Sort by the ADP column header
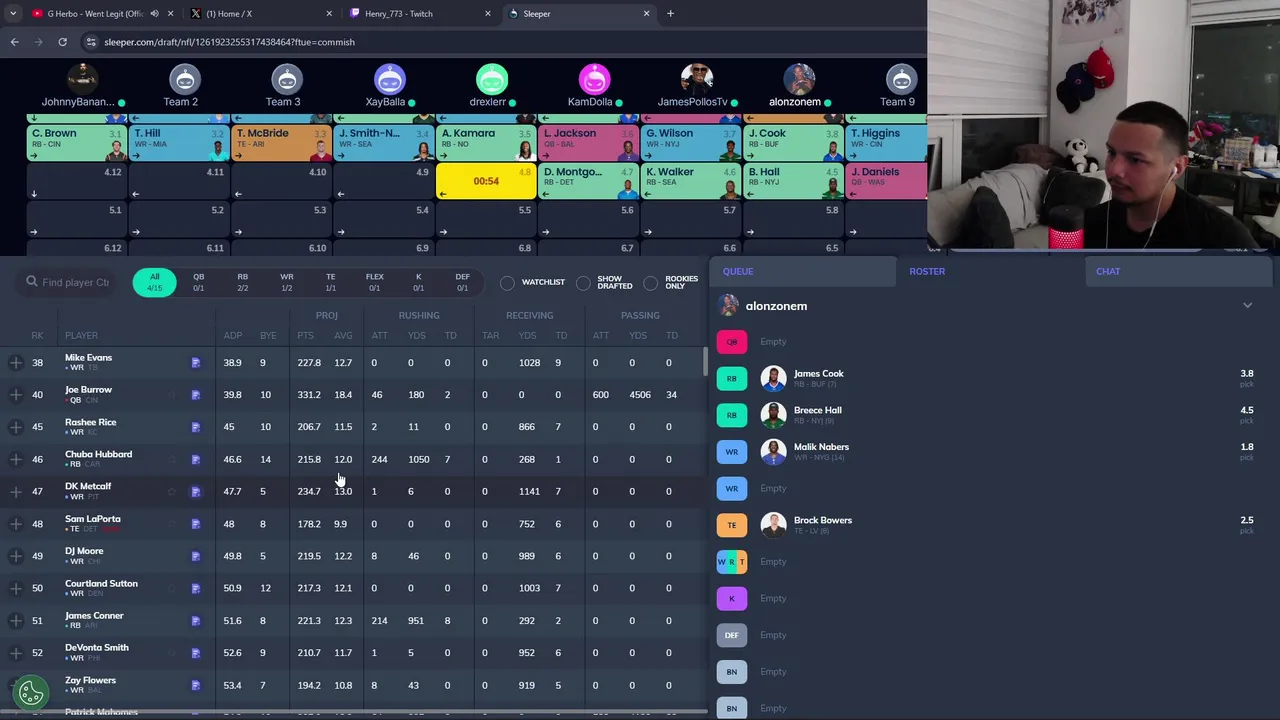1280x720 pixels. [232, 335]
